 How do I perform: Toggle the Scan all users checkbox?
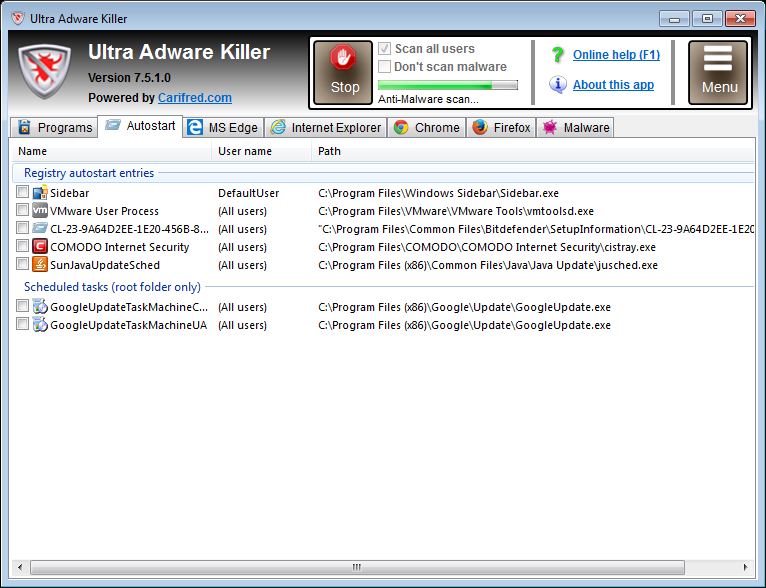(384, 48)
